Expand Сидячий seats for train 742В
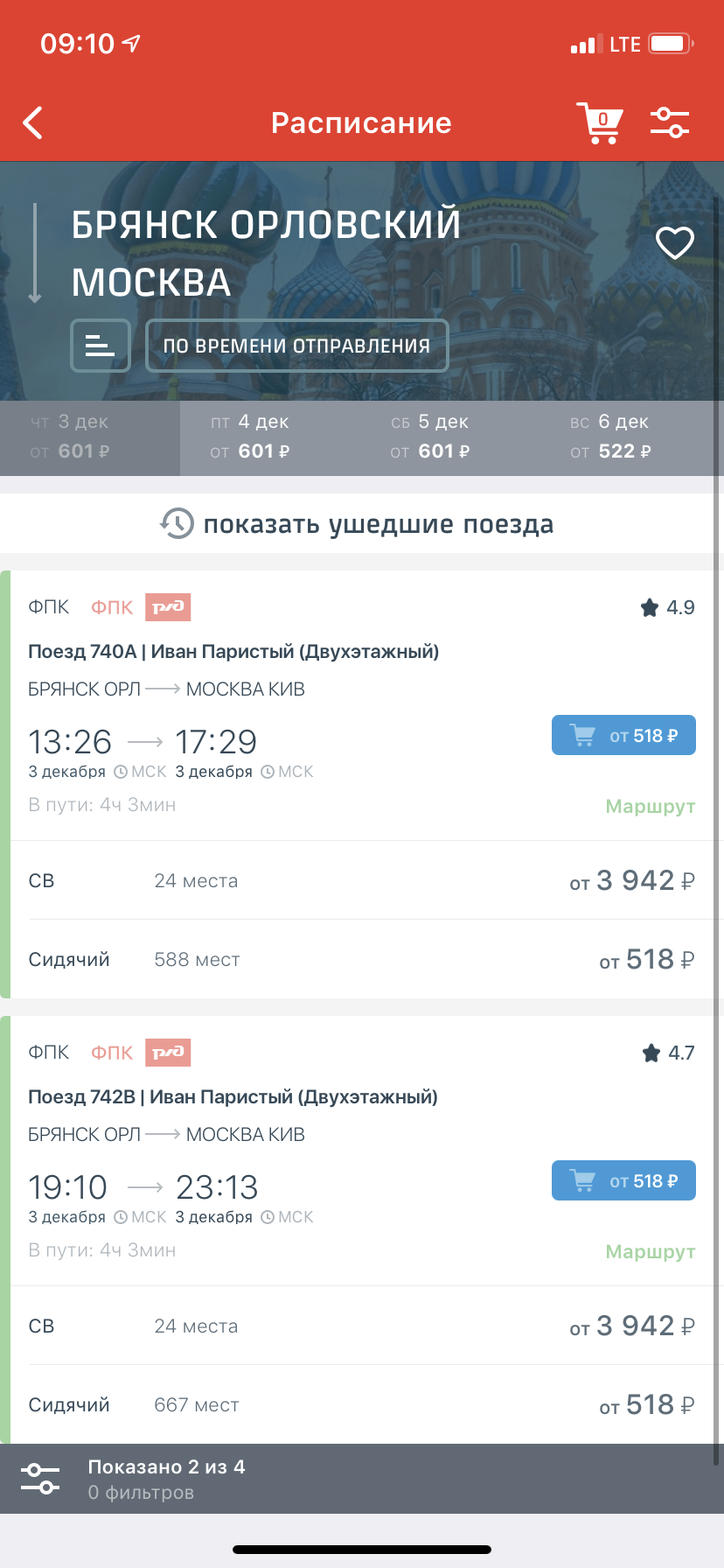The height and width of the screenshot is (1568, 724). (362, 1405)
